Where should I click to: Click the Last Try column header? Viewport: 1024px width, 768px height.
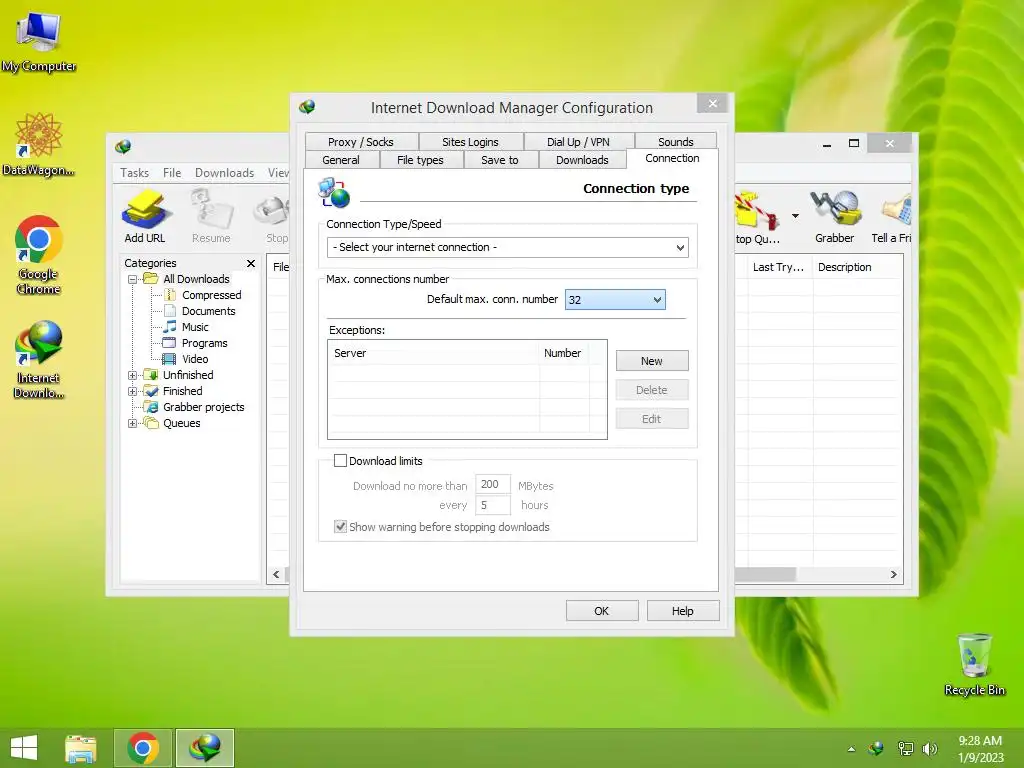[778, 267]
